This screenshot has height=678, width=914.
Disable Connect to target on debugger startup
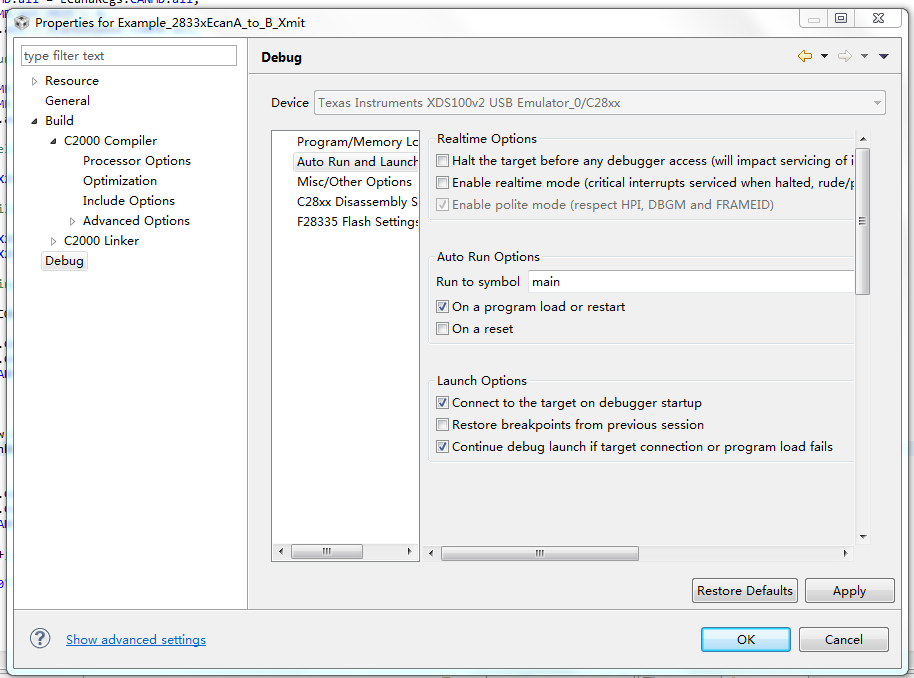pyautogui.click(x=442, y=402)
